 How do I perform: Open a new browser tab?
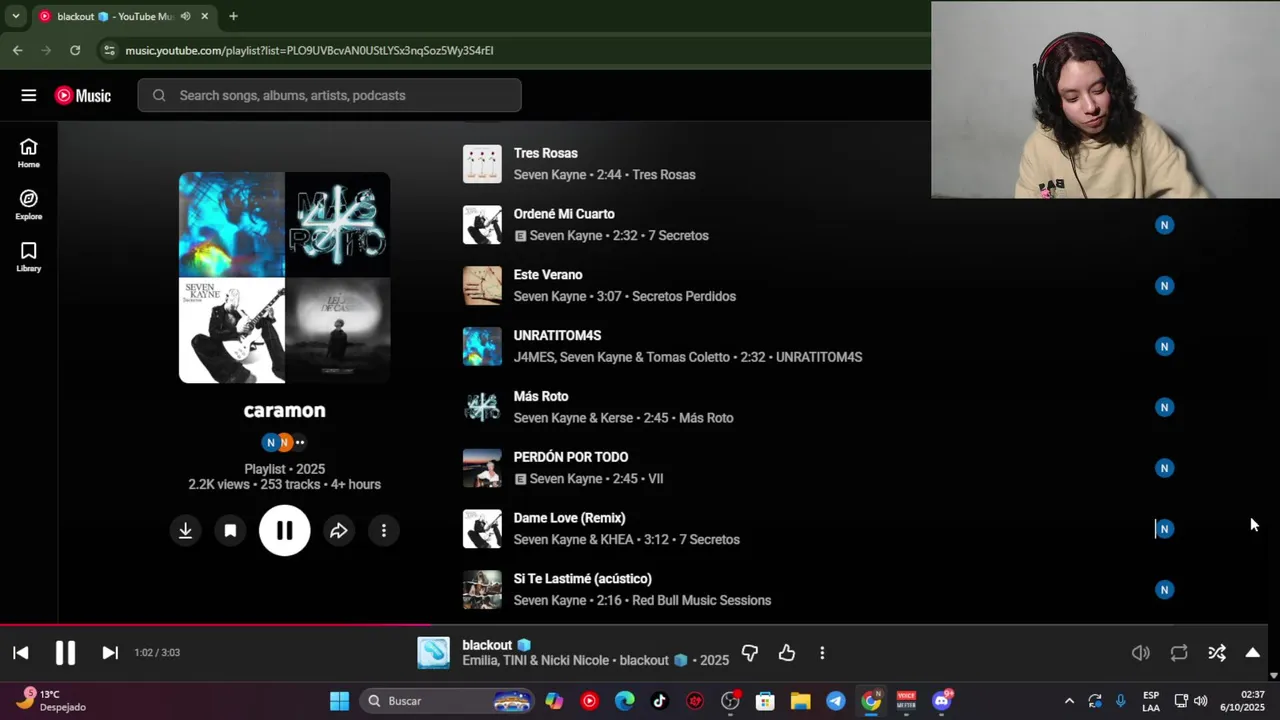click(233, 16)
